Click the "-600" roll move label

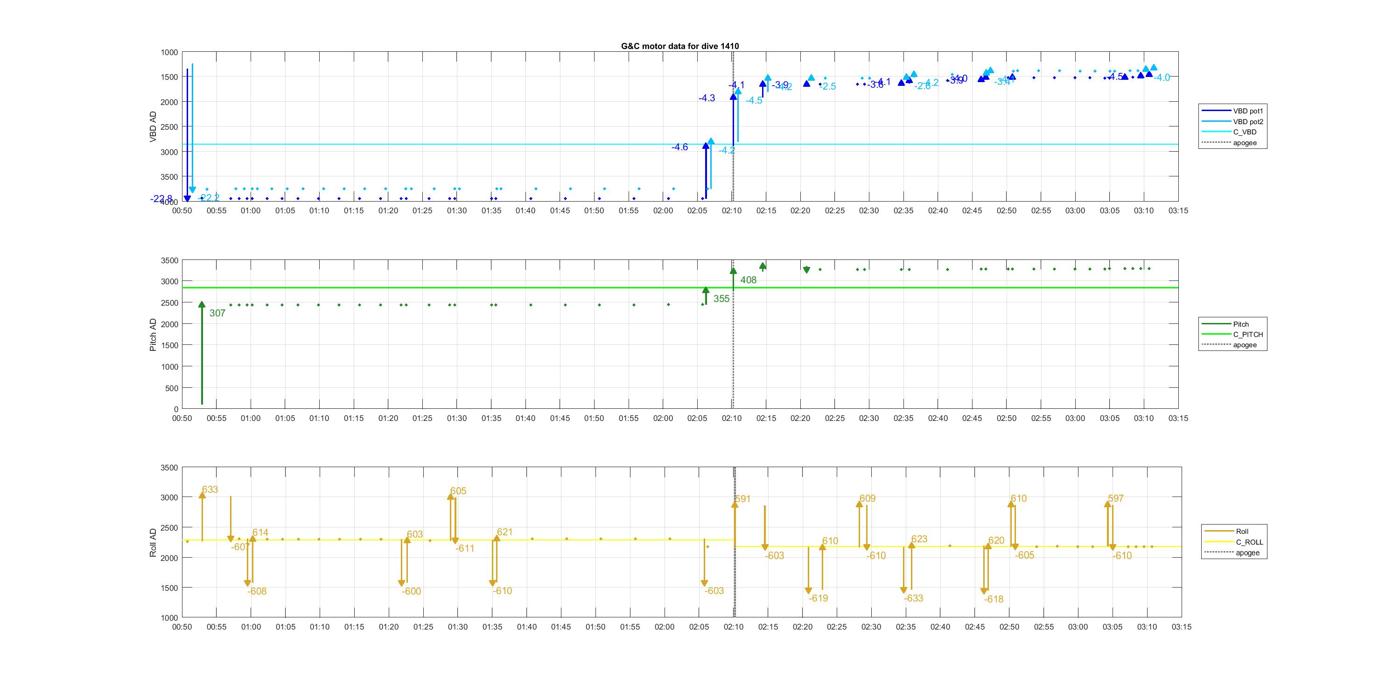(x=411, y=592)
